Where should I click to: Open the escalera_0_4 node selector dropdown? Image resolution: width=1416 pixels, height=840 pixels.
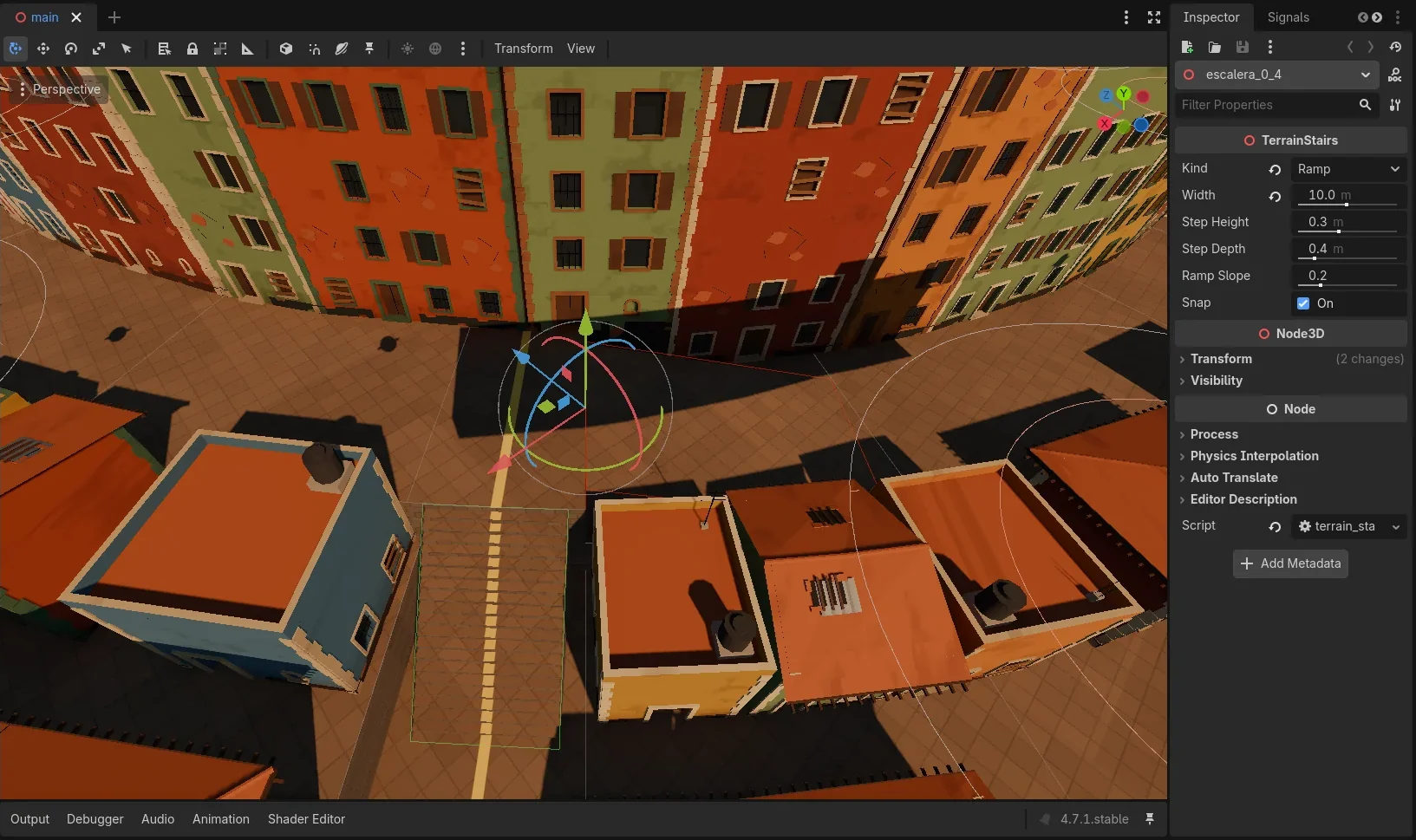click(1276, 75)
